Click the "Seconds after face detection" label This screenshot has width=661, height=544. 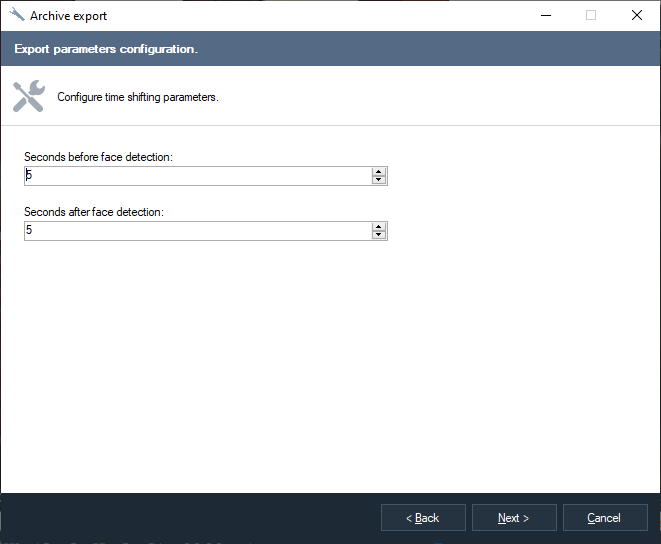click(x=93, y=212)
